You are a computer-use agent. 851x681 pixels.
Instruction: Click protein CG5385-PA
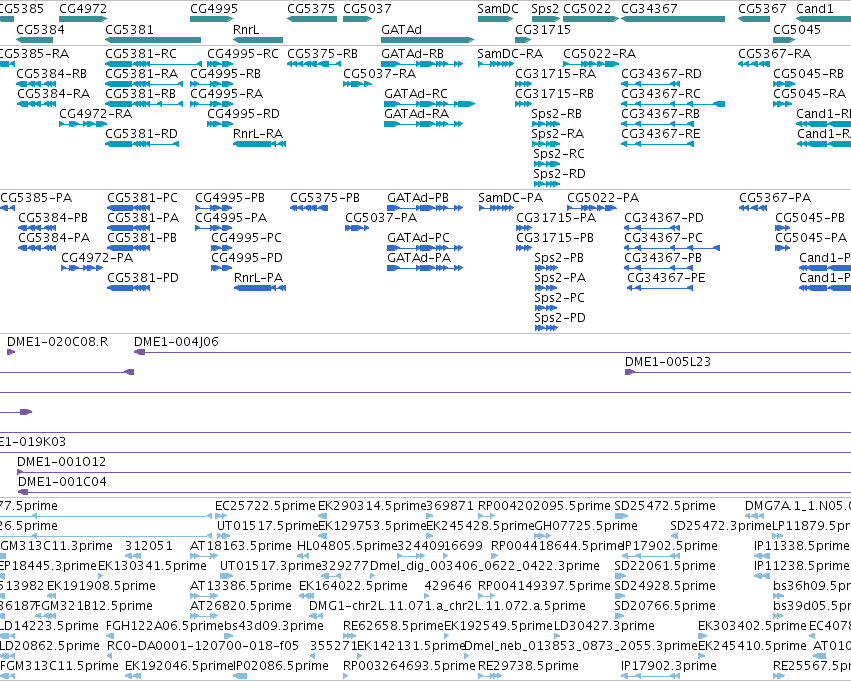[x=36, y=198]
